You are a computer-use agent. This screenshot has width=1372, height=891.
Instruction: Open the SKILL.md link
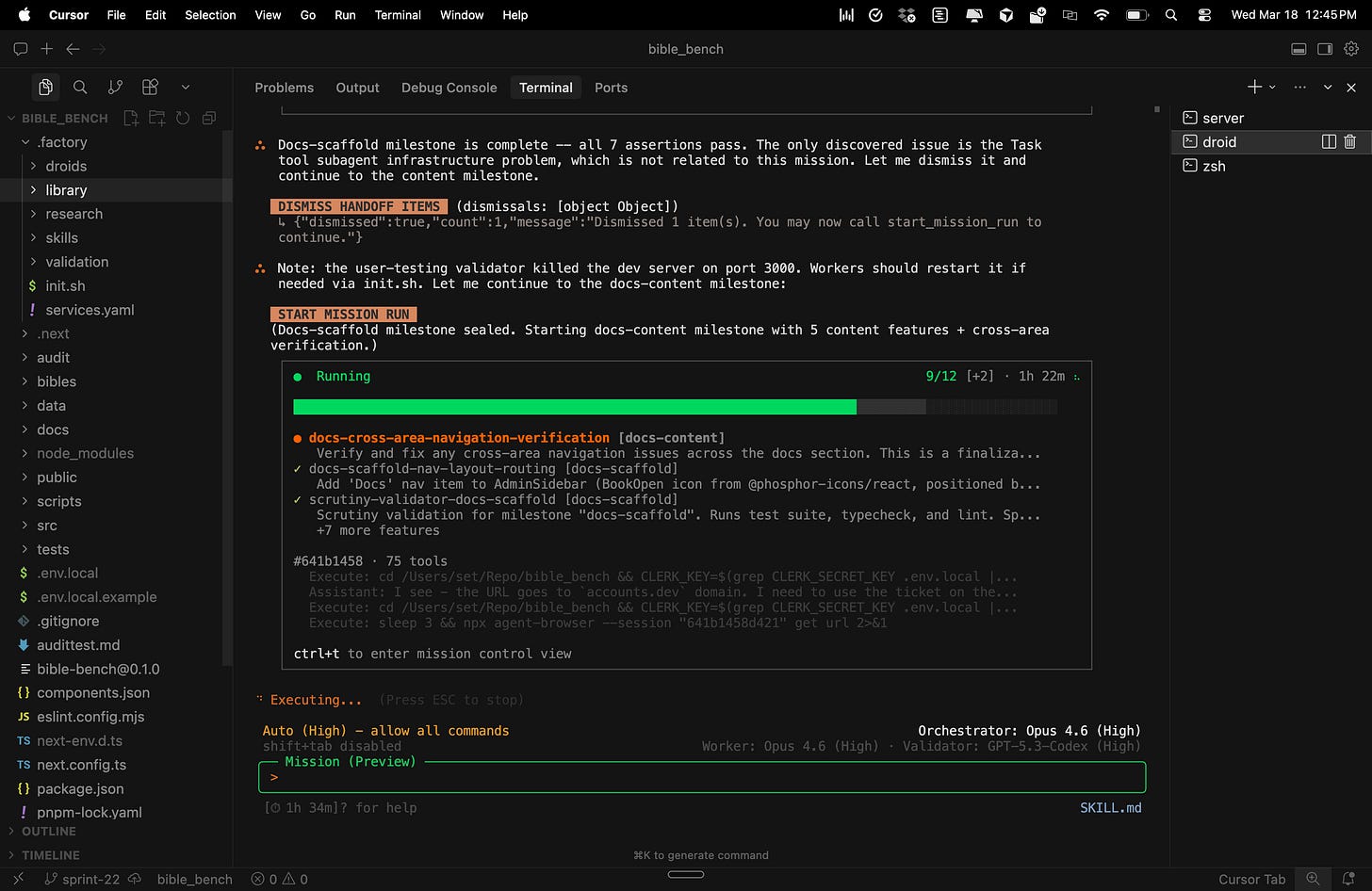[1110, 807]
